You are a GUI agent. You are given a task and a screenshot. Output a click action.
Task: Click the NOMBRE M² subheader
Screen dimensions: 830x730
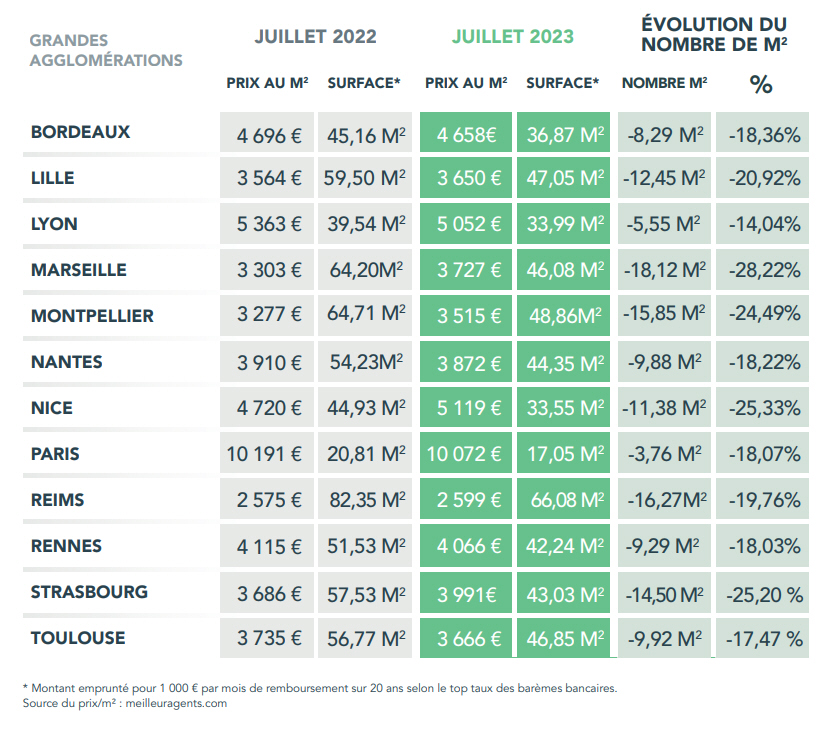pyautogui.click(x=664, y=83)
